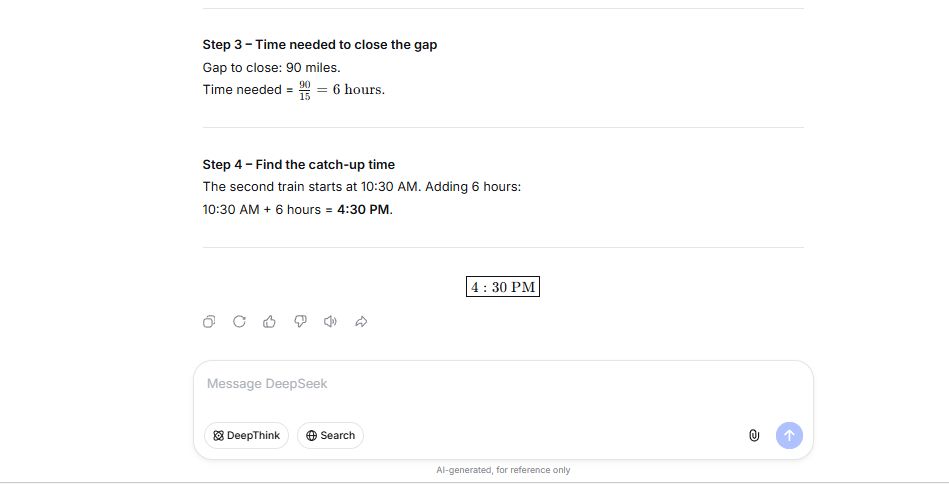Select the boxed 4 : 30 PM answer
Screen dimensions: 949x484
503,287
